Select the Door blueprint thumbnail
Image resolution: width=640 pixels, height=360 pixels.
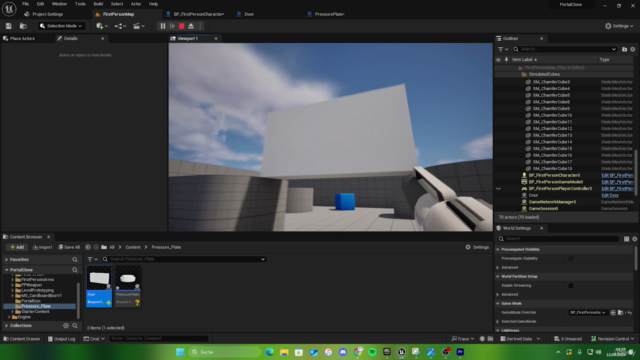(x=99, y=286)
